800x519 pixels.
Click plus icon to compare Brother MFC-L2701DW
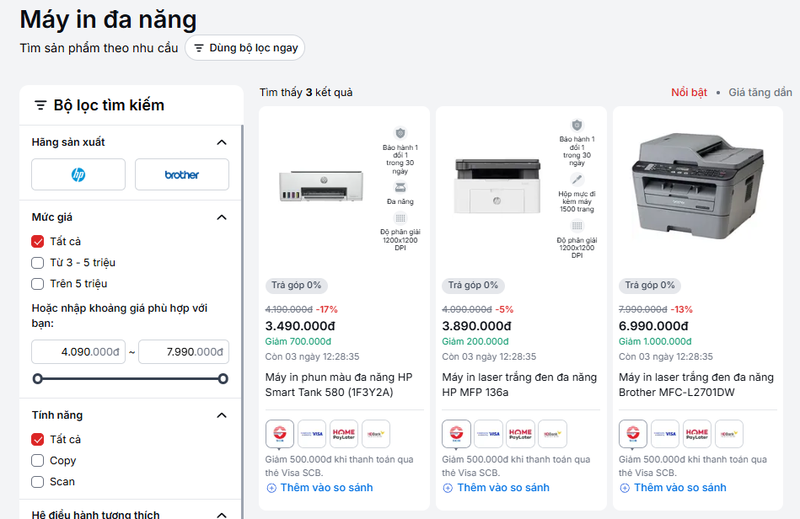tap(625, 488)
